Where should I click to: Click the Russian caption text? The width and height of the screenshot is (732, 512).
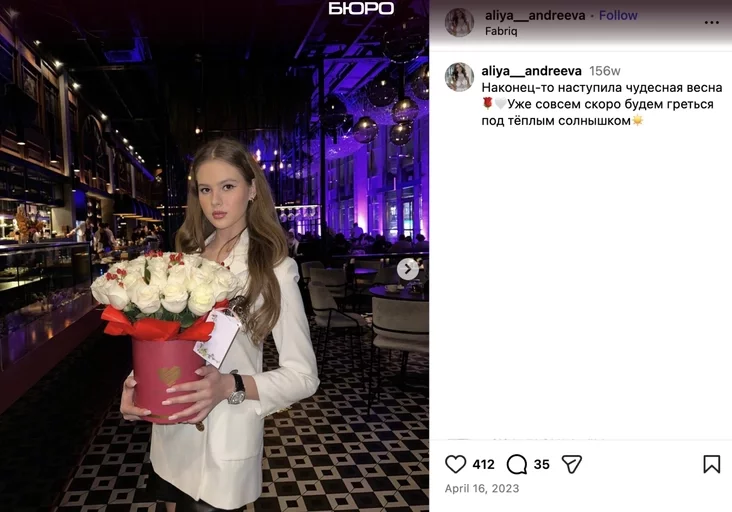602,104
